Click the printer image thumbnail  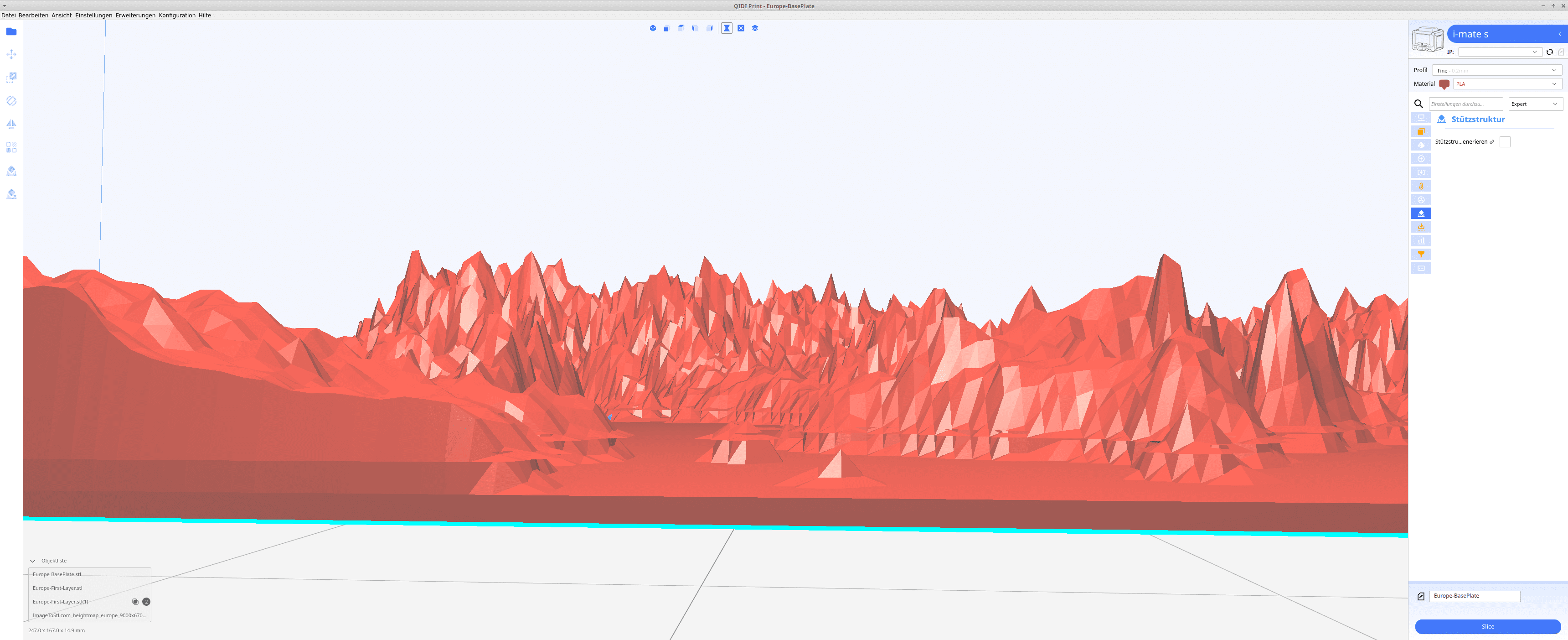pos(1428,40)
